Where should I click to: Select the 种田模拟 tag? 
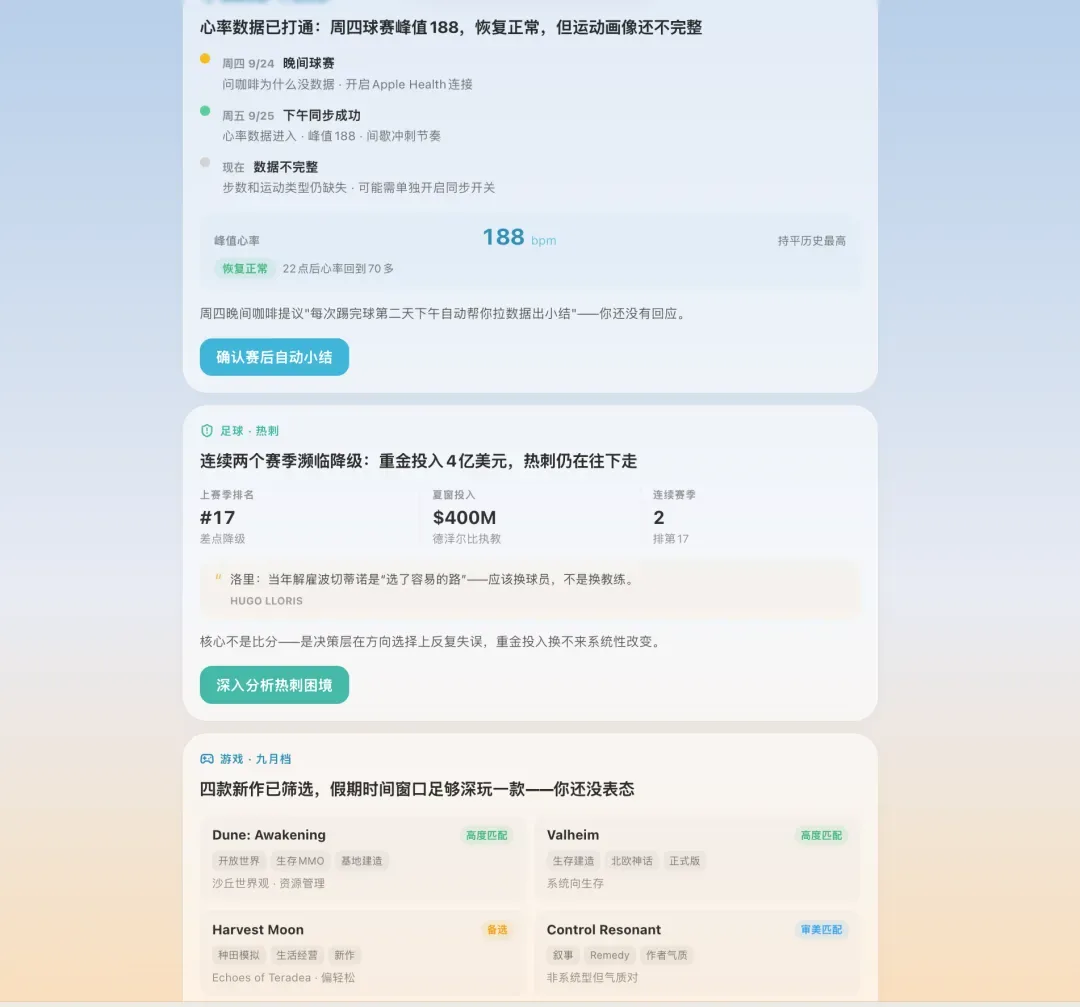[239, 955]
